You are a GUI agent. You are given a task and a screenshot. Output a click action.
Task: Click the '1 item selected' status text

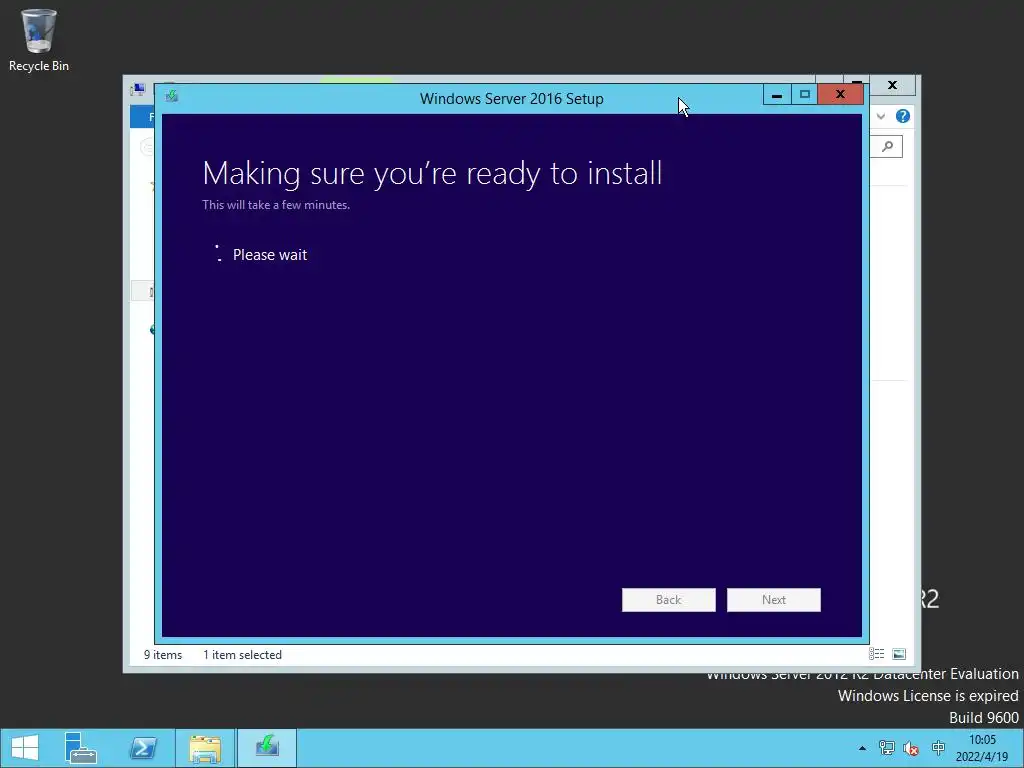(242, 654)
